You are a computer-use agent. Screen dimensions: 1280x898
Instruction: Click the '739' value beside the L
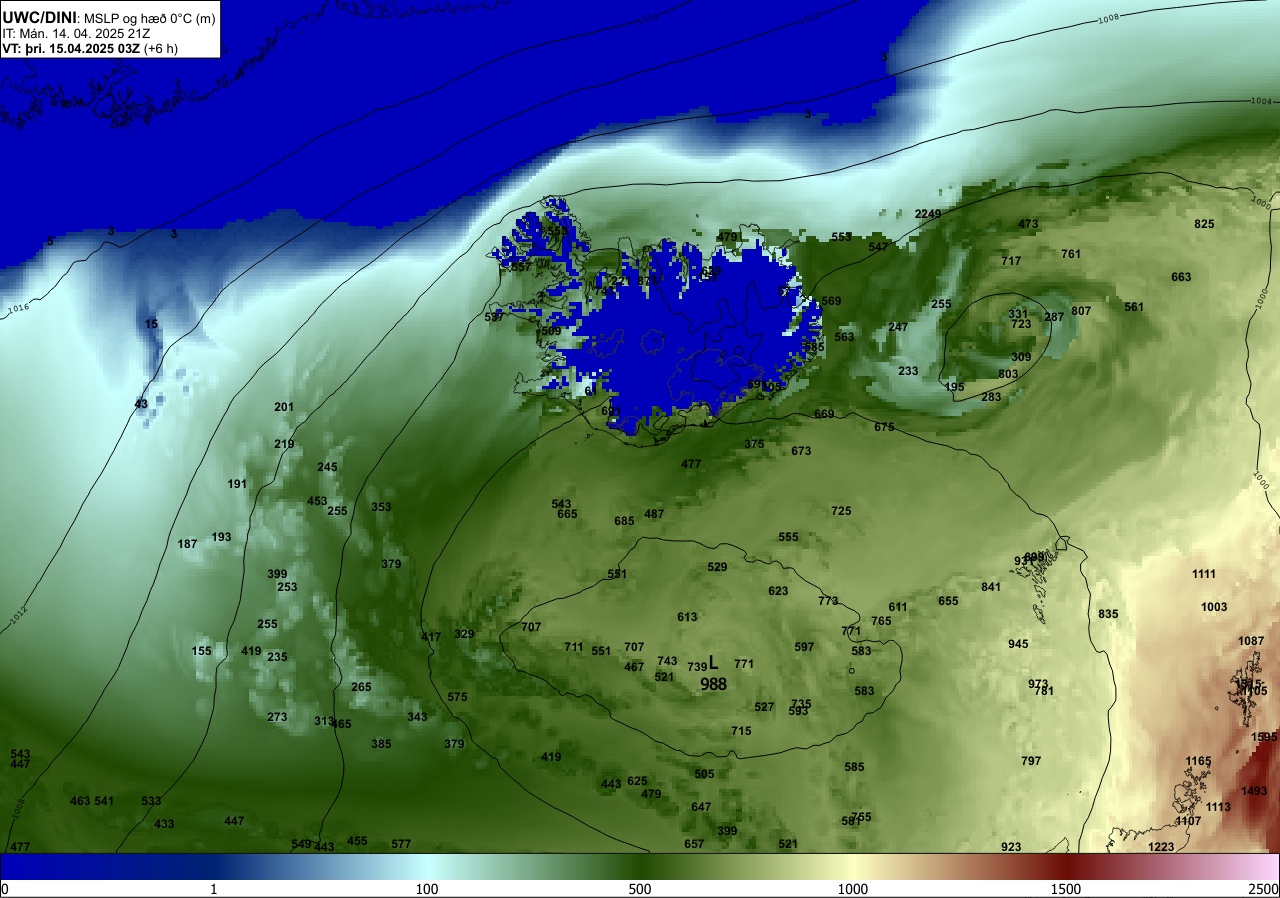[697, 666]
